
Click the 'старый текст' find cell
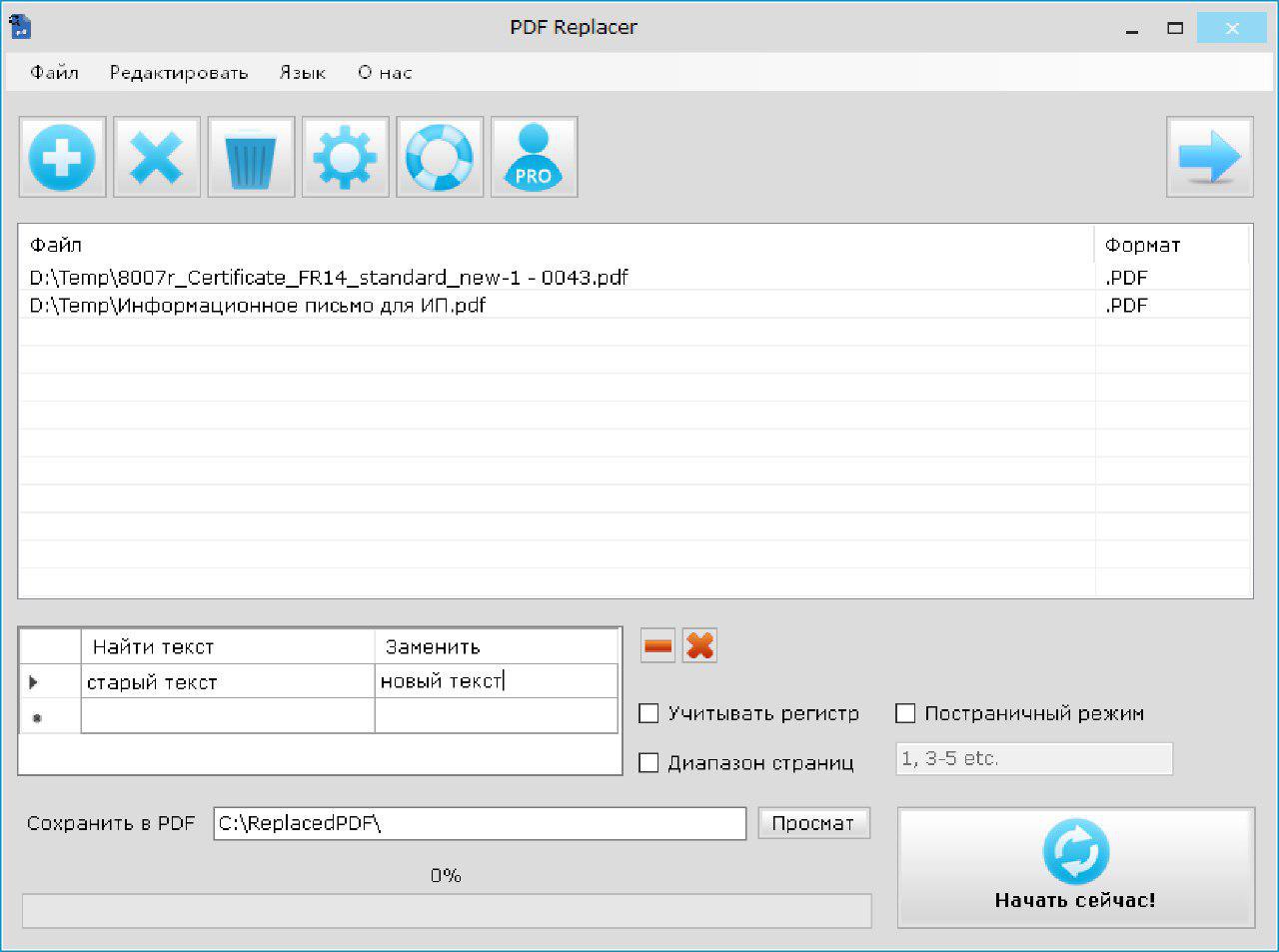pos(228,682)
